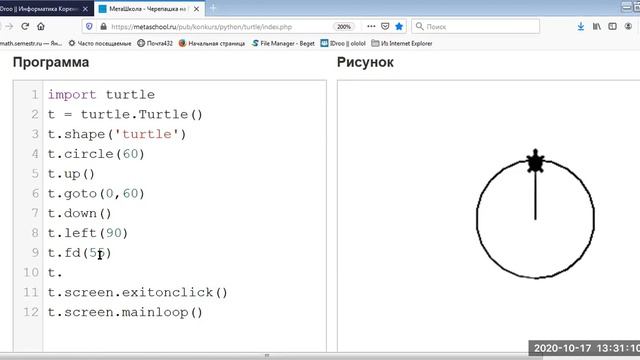The image size is (640, 360).
Task: Place cursor on t.shape('turtle') line
Action: tap(117, 134)
